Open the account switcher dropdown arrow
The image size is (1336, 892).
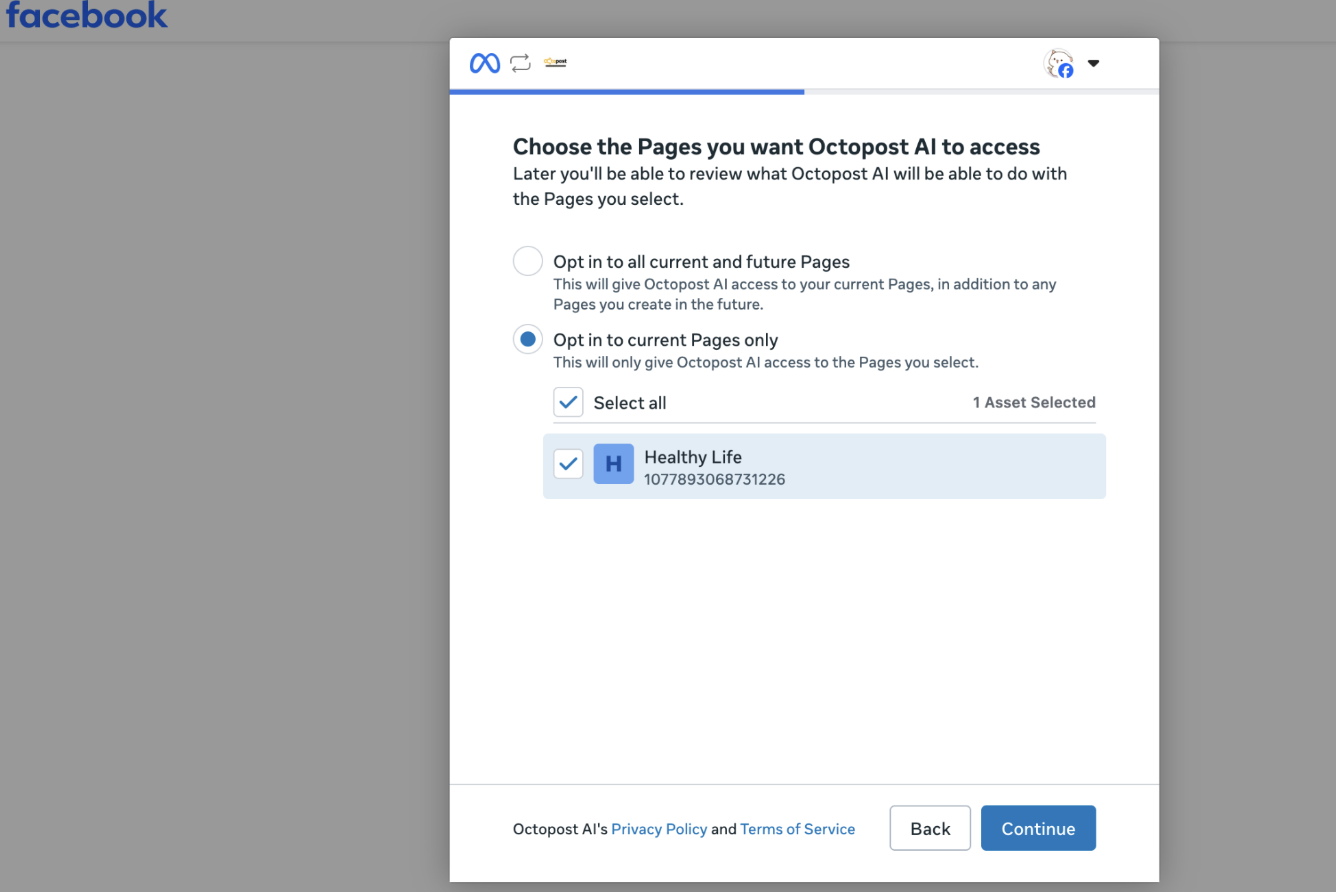[x=1093, y=63]
